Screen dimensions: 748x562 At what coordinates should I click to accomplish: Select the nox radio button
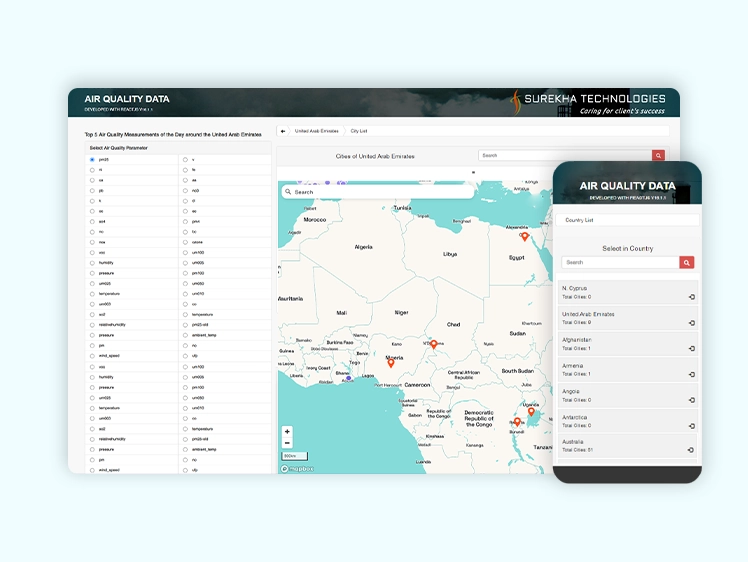[92, 242]
